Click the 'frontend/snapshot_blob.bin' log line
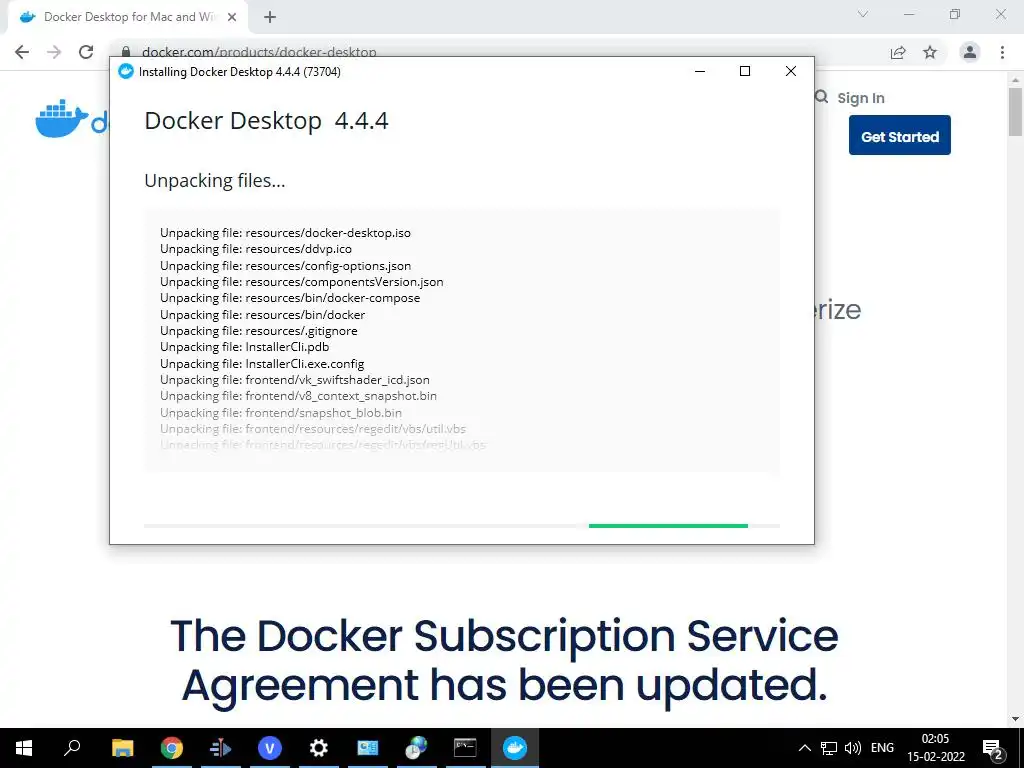Viewport: 1024px width, 768px height. pyautogui.click(x=281, y=413)
